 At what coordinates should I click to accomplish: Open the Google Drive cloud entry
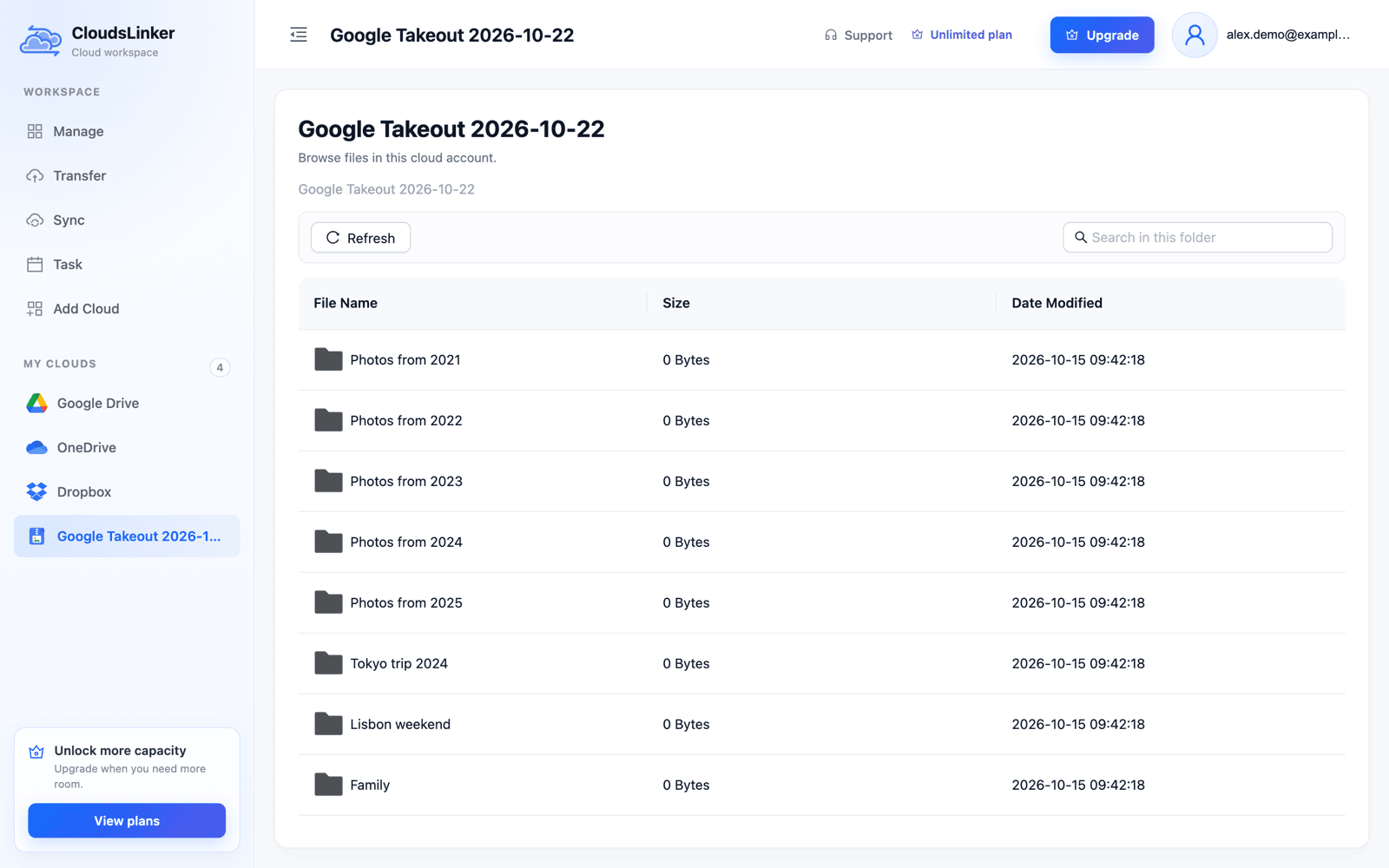[x=127, y=403]
